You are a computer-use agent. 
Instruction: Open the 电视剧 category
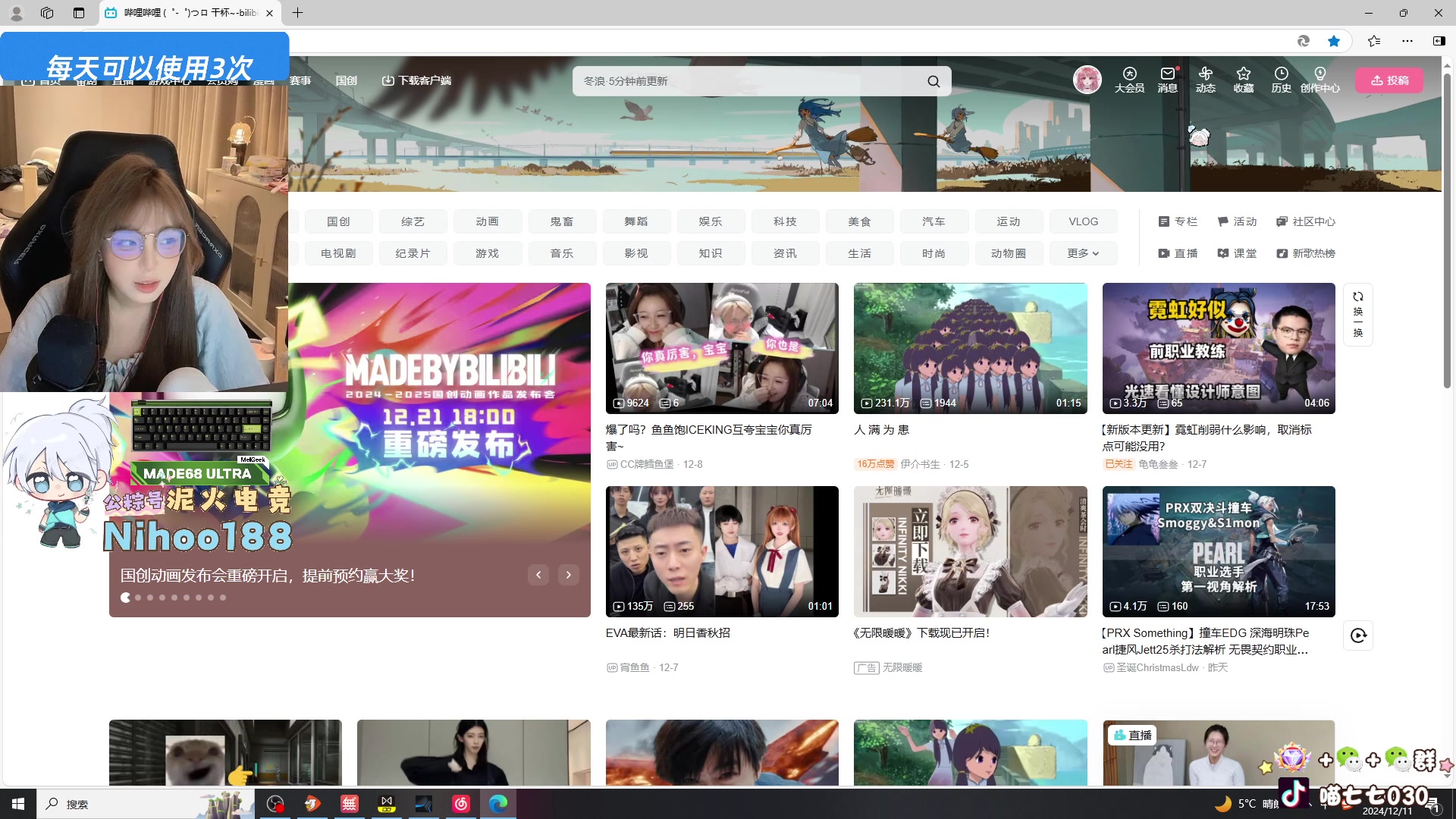tap(338, 253)
